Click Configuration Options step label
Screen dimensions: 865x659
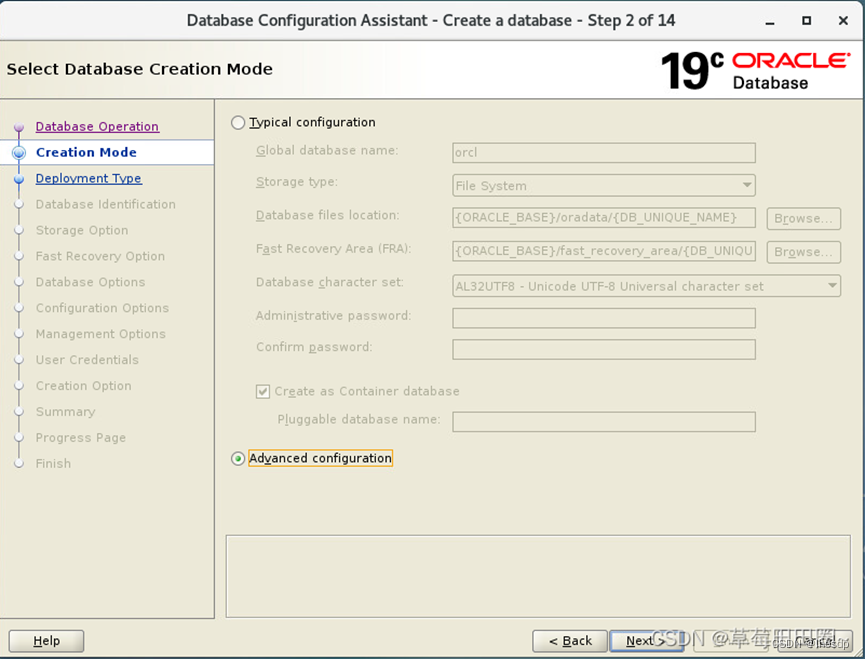tap(102, 308)
